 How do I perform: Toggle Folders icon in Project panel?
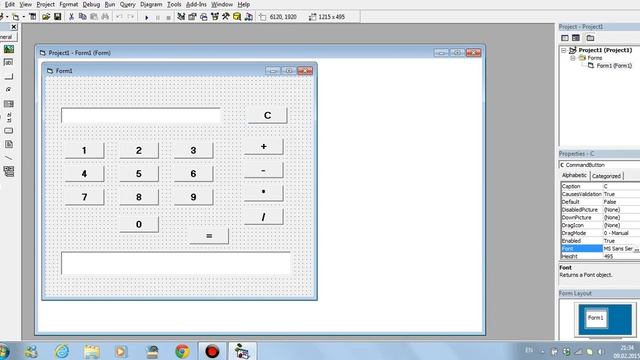590,38
